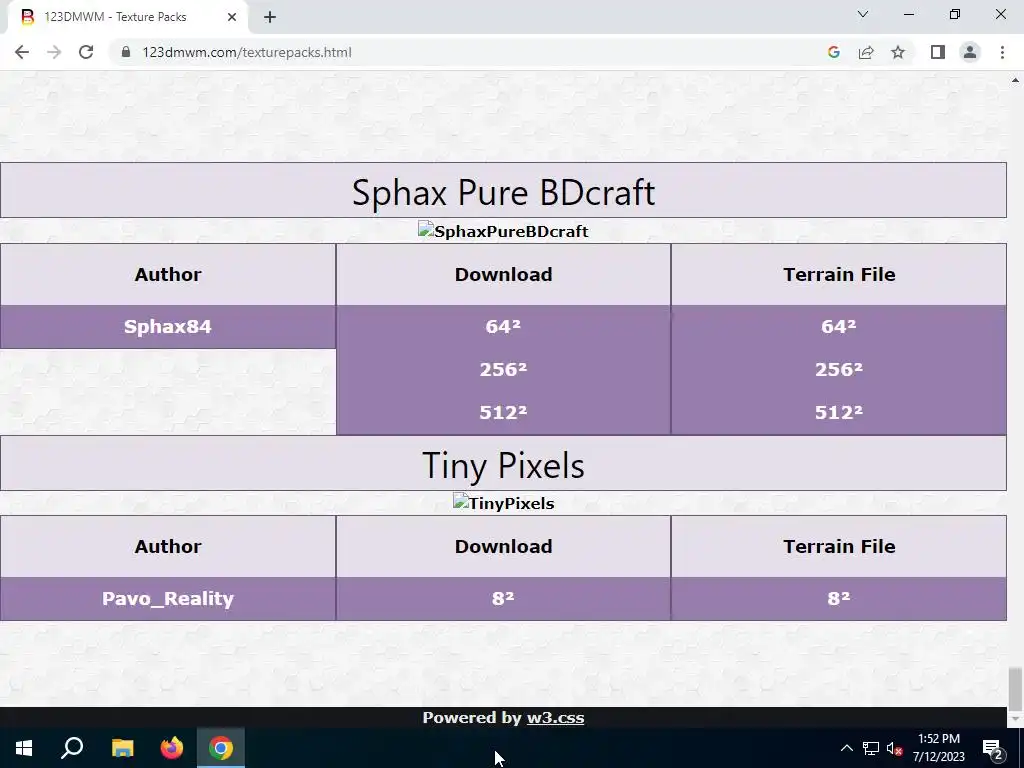Open the w3.css link in footer
This screenshot has height=768, width=1024.
pos(555,718)
